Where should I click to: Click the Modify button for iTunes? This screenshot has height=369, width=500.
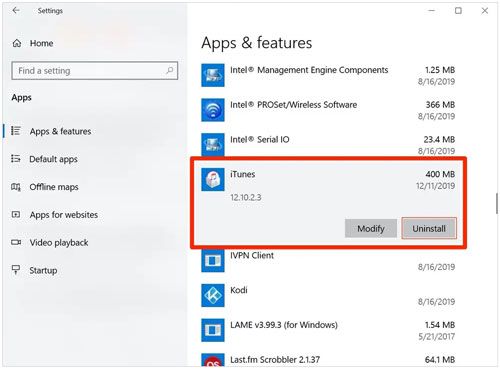(371, 228)
